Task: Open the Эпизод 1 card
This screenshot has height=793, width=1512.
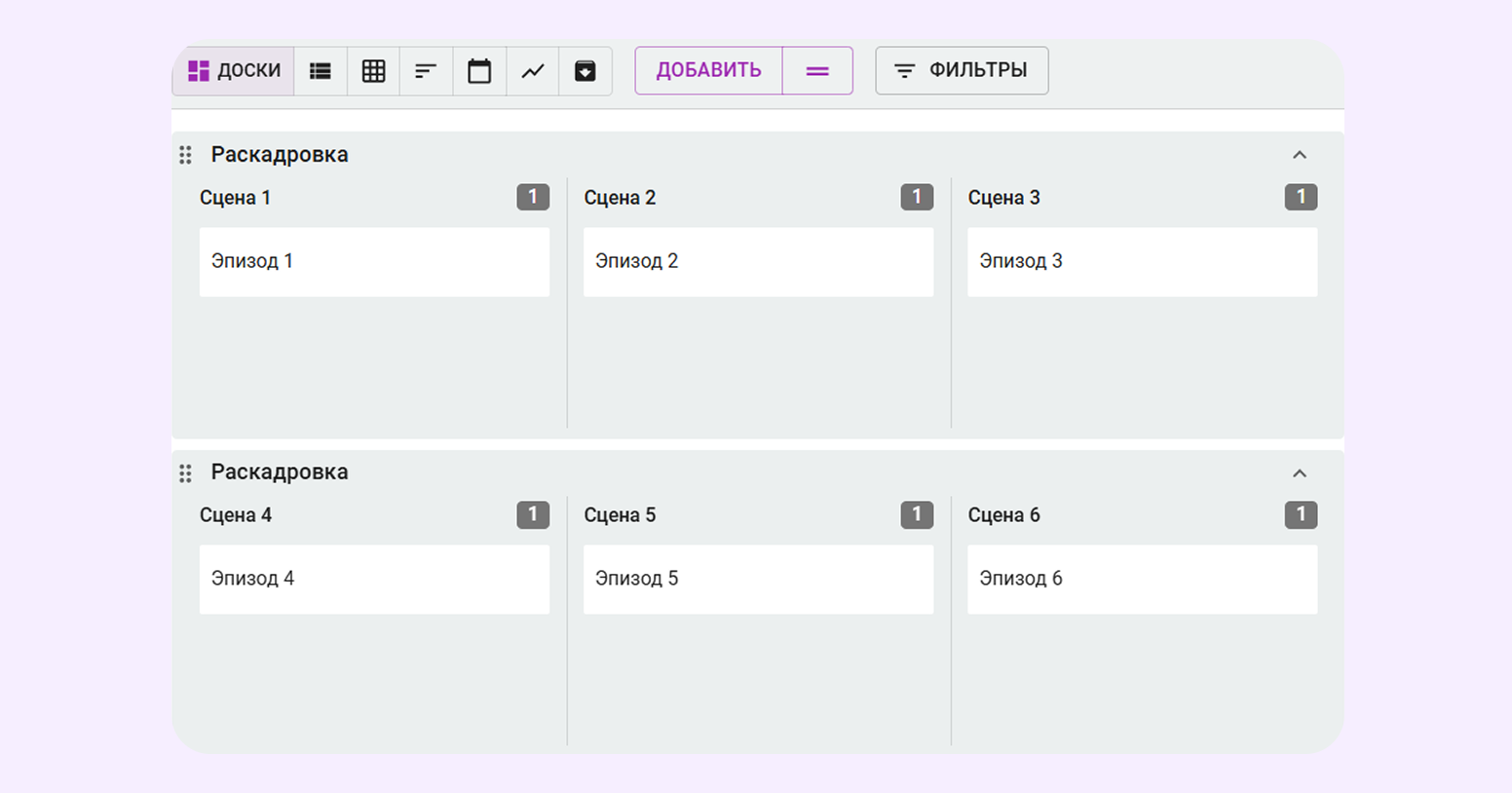Action: 374,262
